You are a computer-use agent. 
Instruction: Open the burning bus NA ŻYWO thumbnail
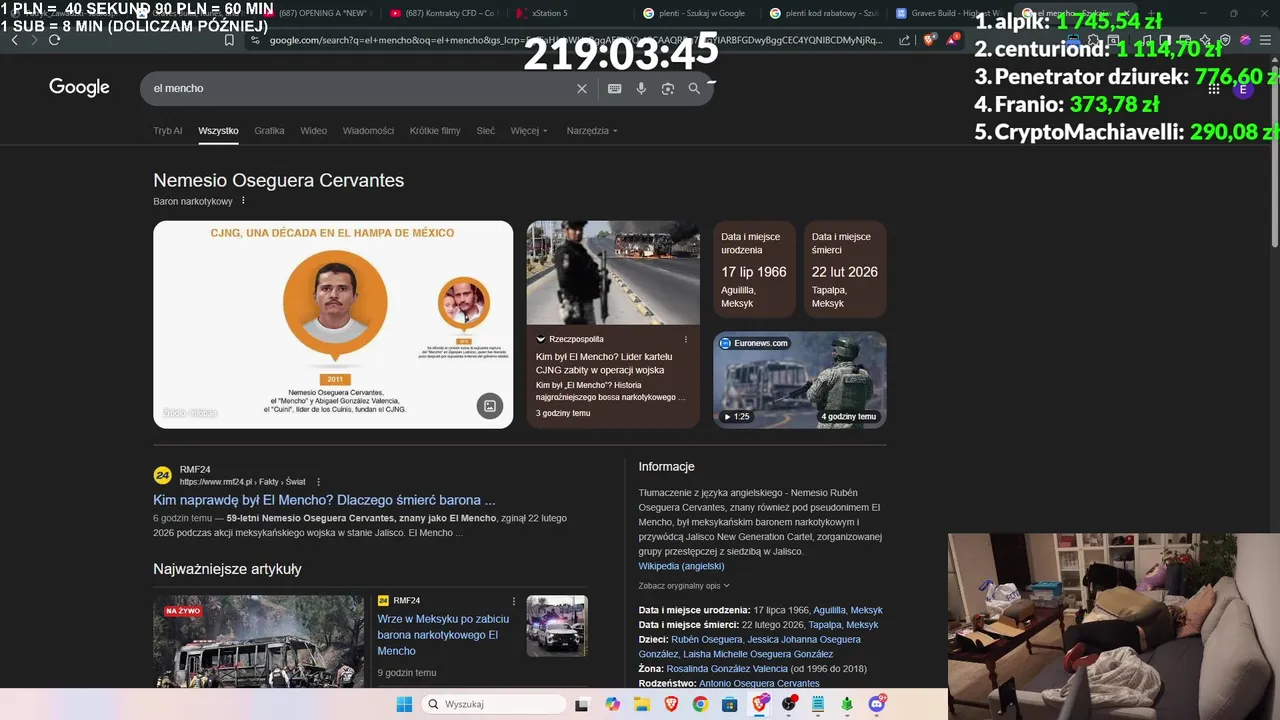click(258, 642)
